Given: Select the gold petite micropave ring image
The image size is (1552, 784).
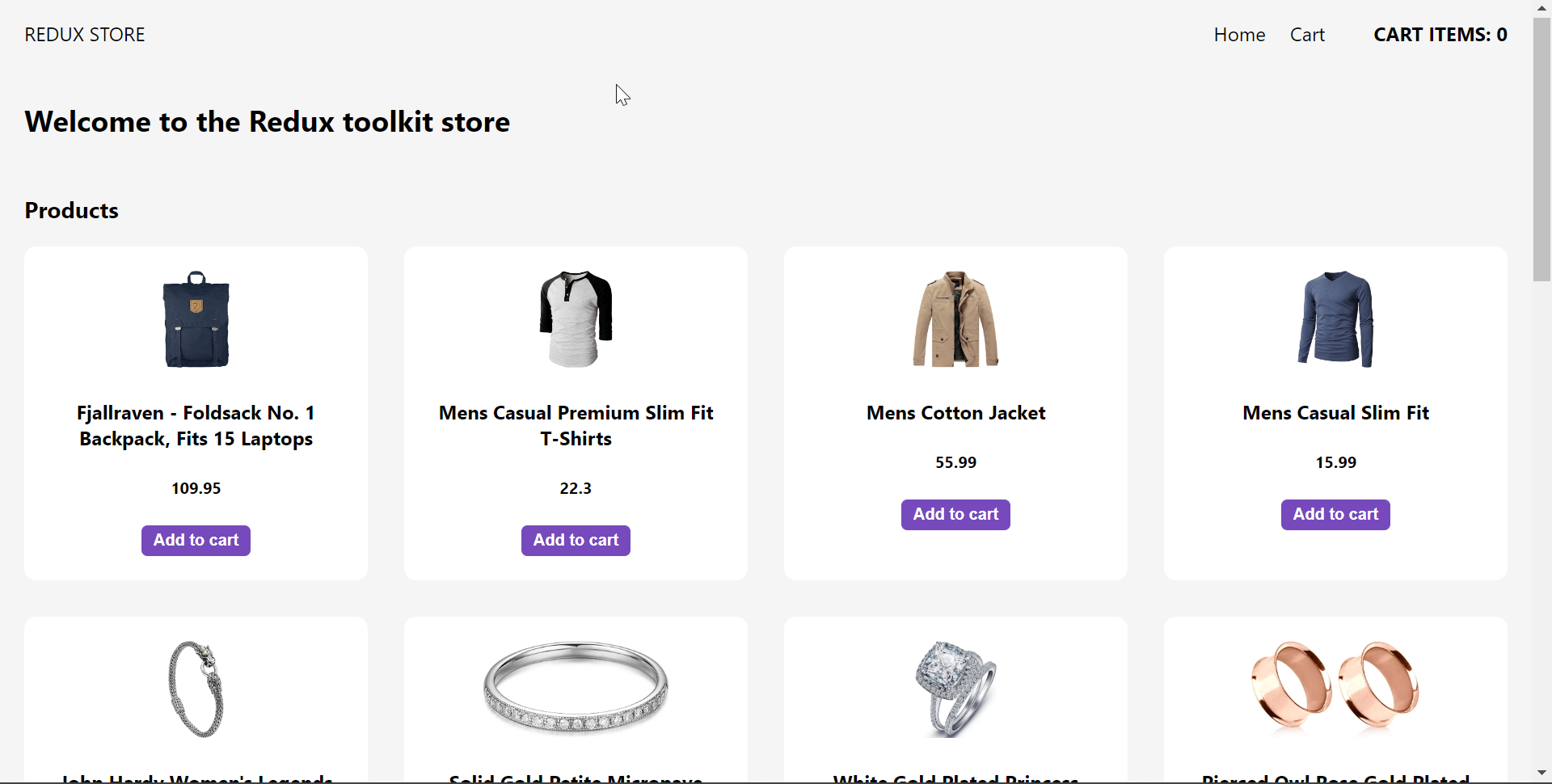Looking at the screenshot, I should tap(575, 688).
